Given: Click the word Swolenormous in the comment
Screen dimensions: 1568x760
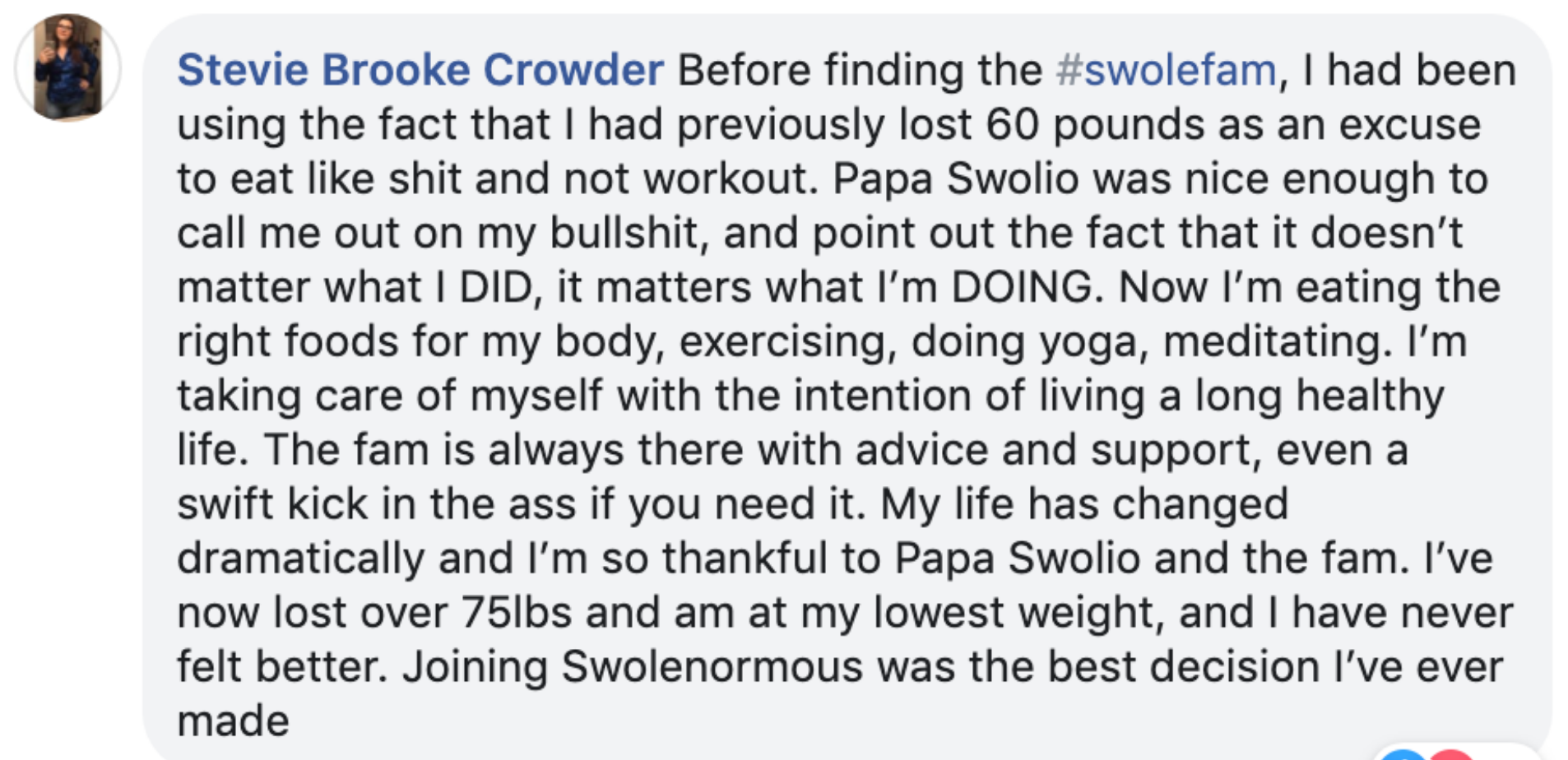Looking at the screenshot, I should pos(712,666).
